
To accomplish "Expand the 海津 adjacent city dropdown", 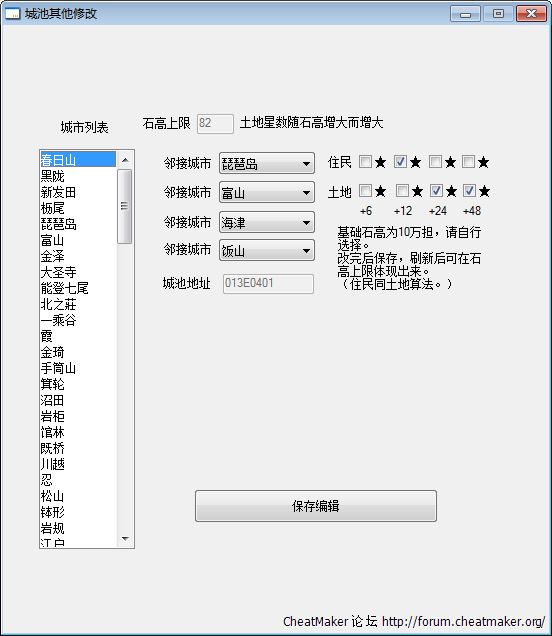I will (266, 222).
